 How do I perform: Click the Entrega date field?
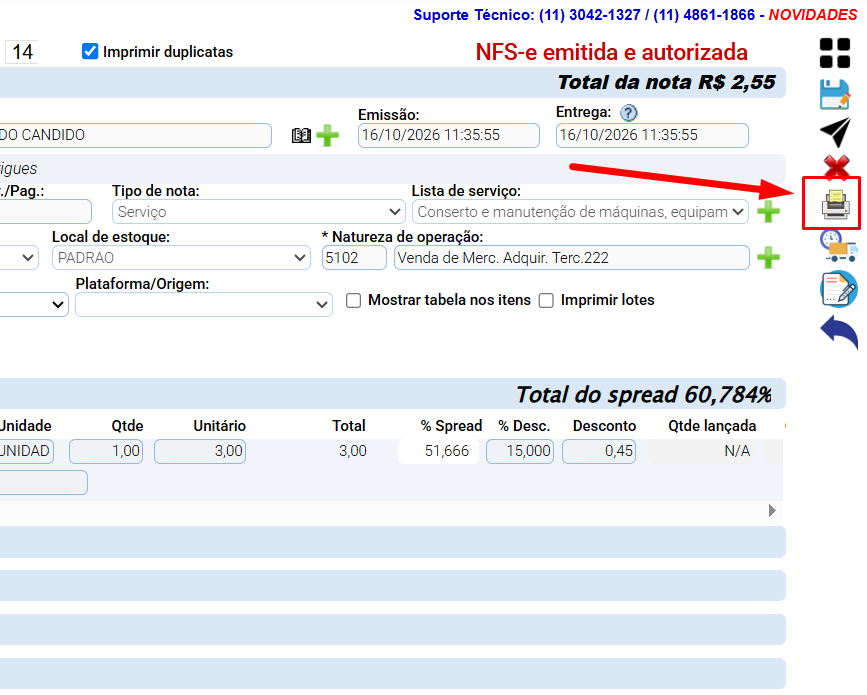(x=652, y=135)
